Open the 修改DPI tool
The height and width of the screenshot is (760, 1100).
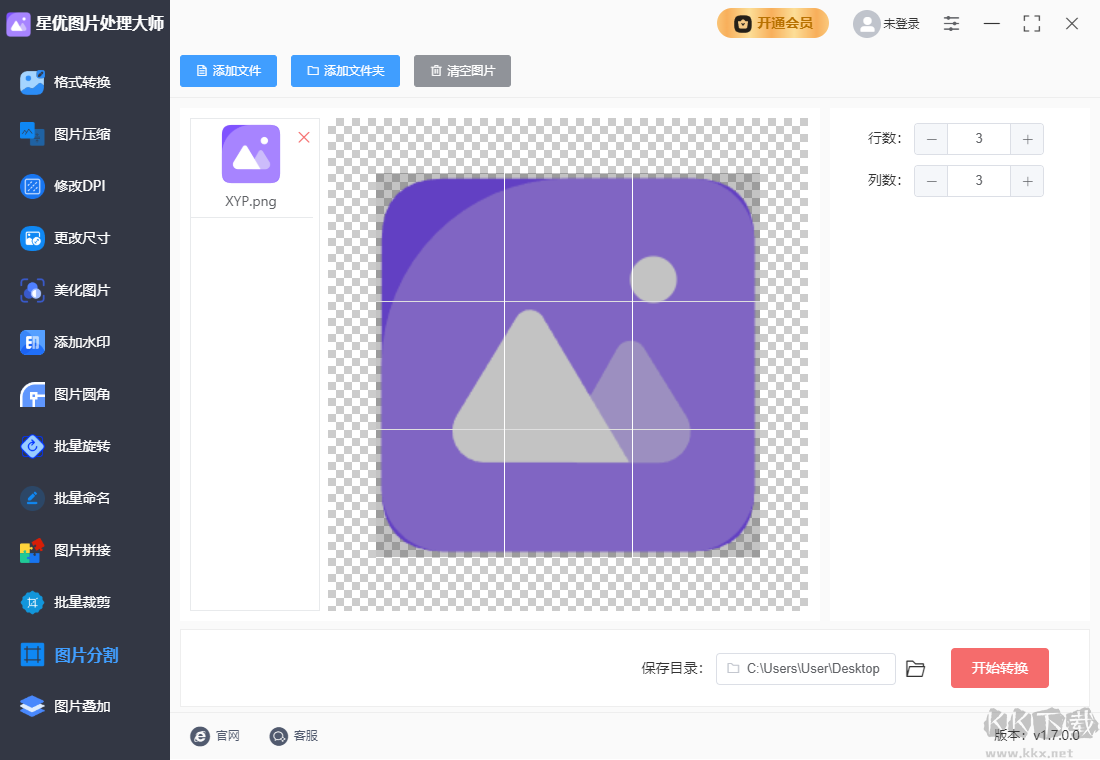tap(63, 186)
